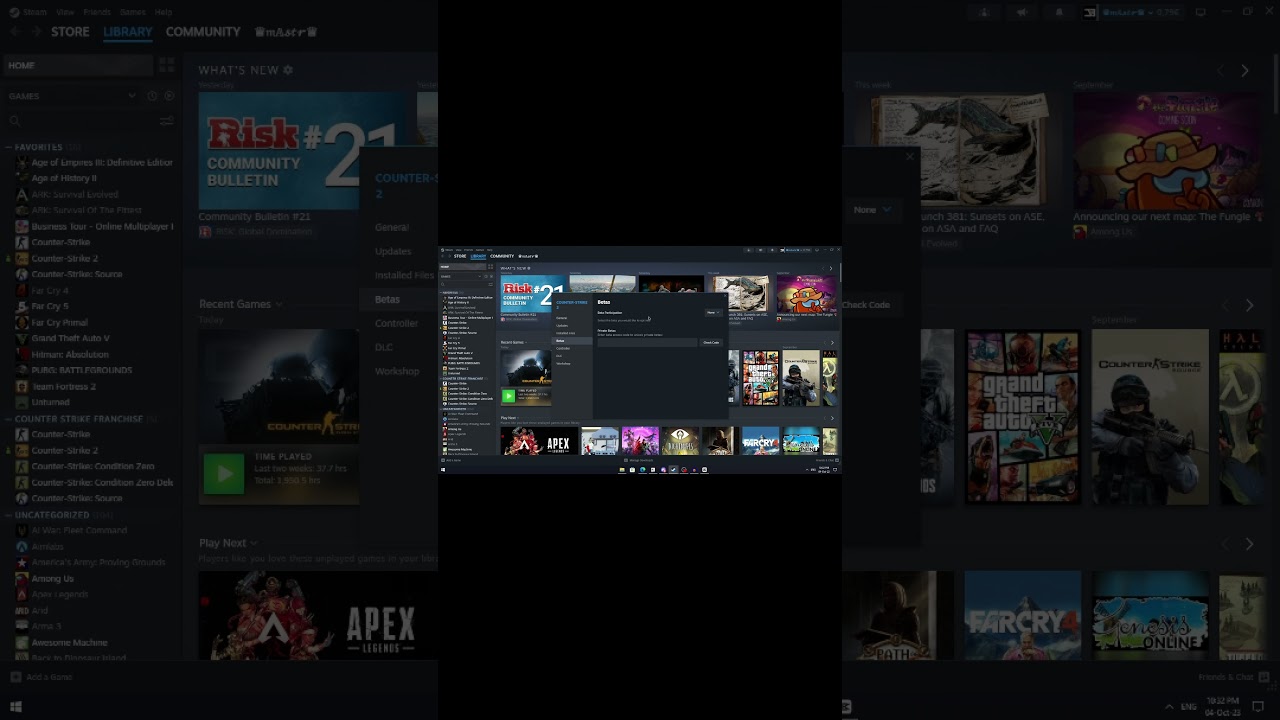The width and height of the screenshot is (1280, 720).
Task: Open Among Us Fungle news thumbnail, centered window
Action: [806, 293]
